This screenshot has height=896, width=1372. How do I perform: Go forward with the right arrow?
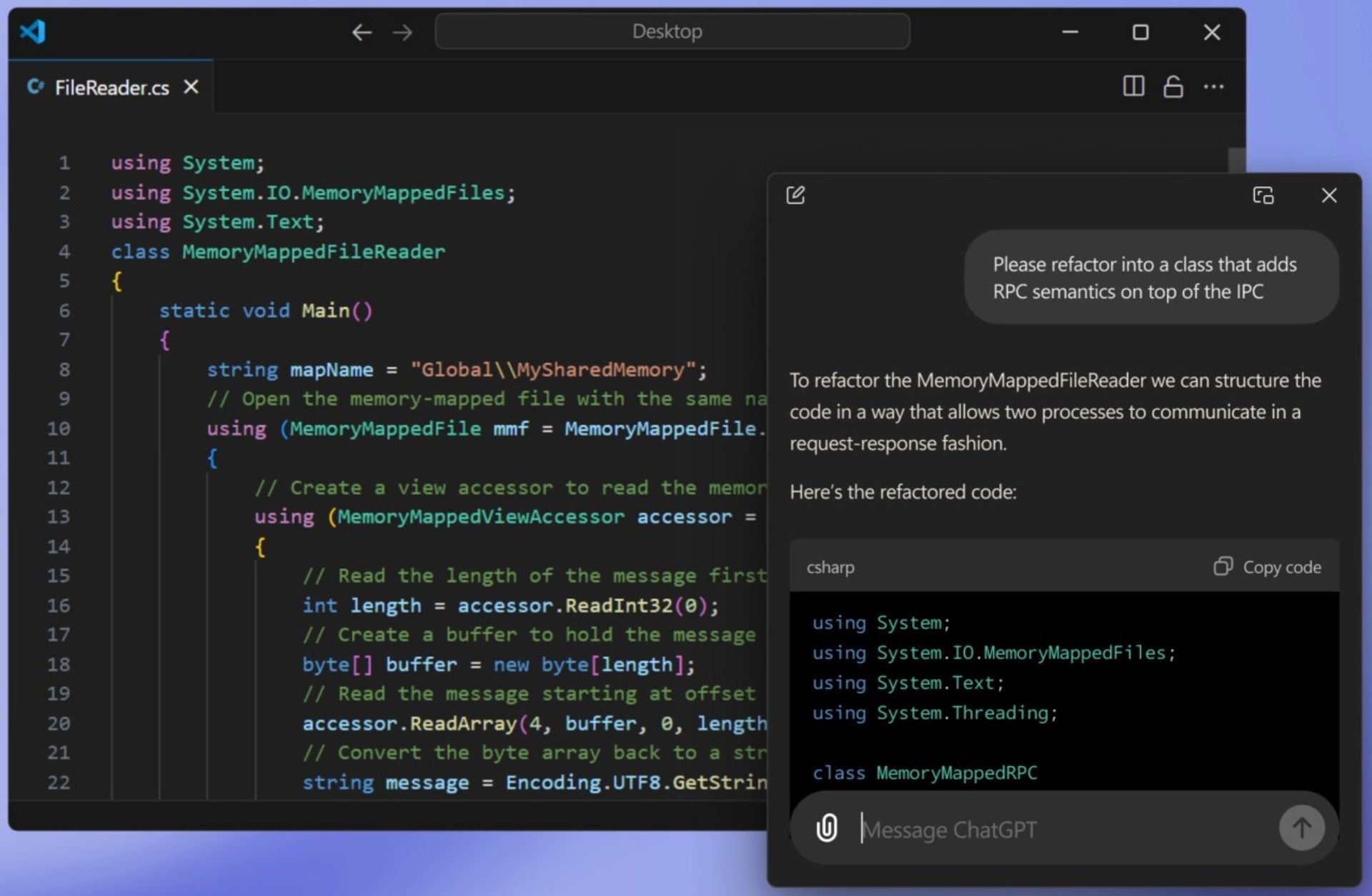click(402, 32)
